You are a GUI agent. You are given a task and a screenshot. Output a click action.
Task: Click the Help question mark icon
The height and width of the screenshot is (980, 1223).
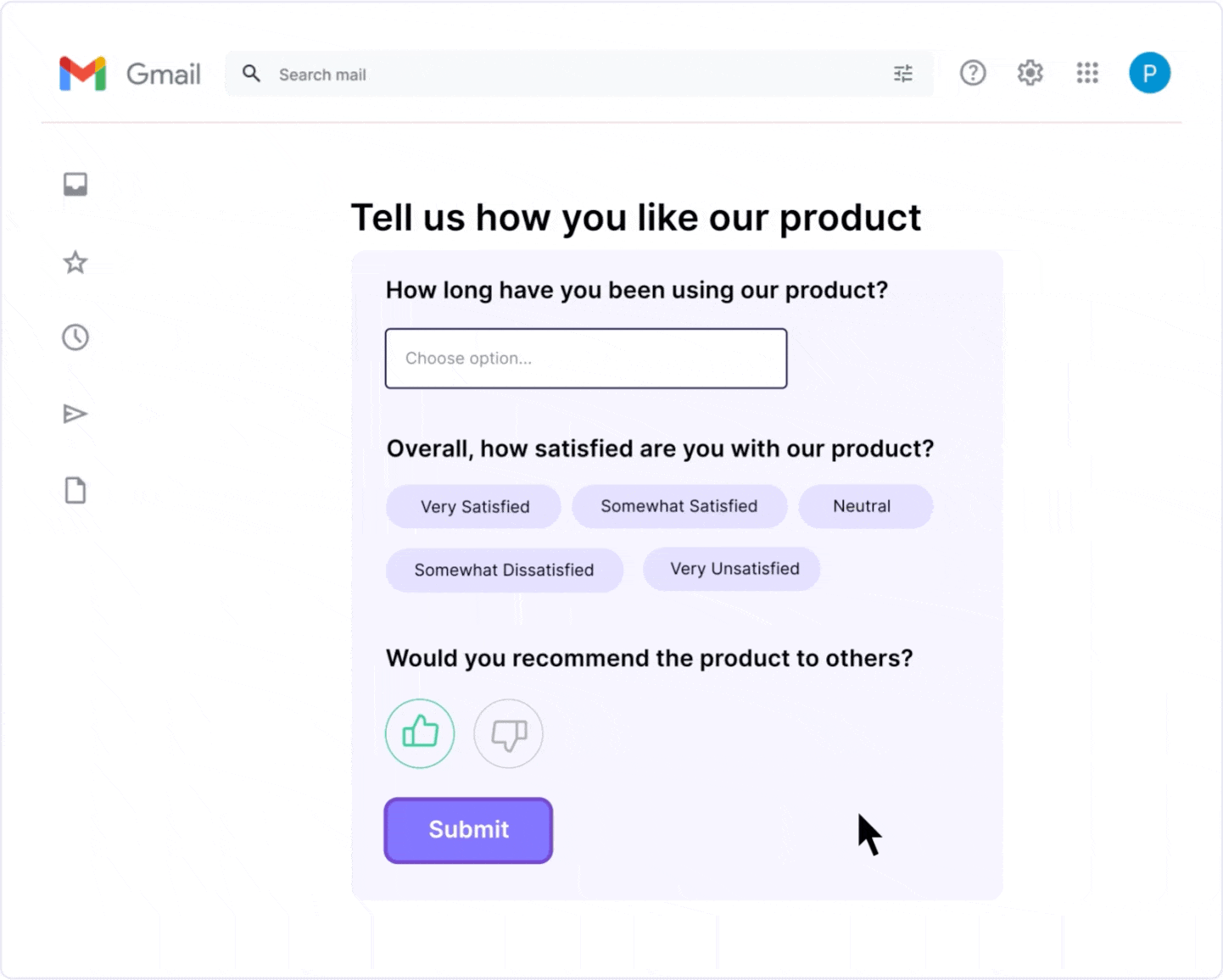click(973, 74)
